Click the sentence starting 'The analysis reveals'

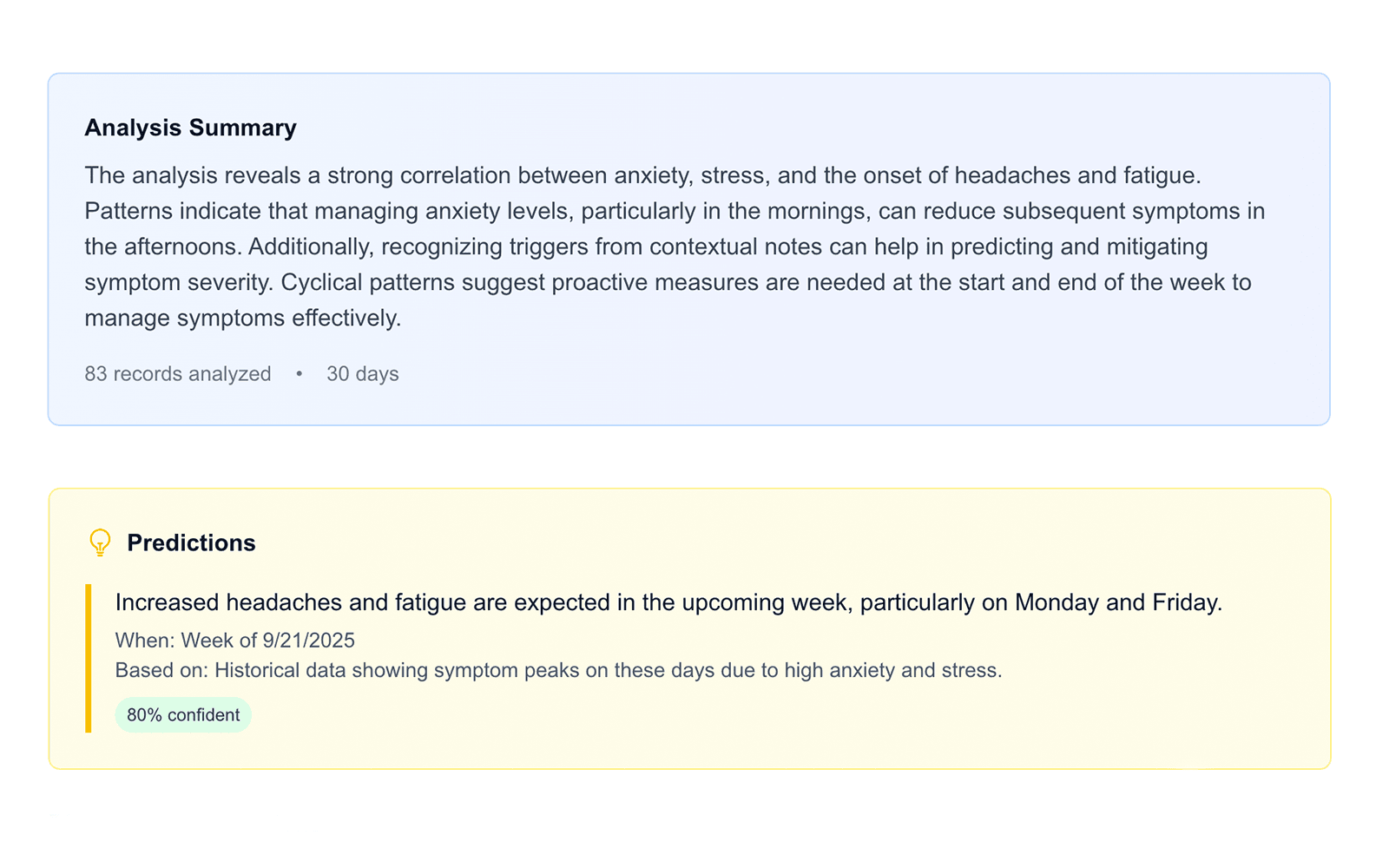(x=642, y=175)
